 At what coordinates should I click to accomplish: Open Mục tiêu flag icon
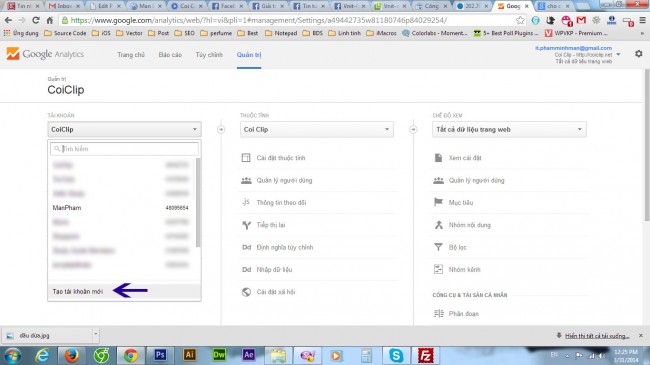[x=438, y=202]
